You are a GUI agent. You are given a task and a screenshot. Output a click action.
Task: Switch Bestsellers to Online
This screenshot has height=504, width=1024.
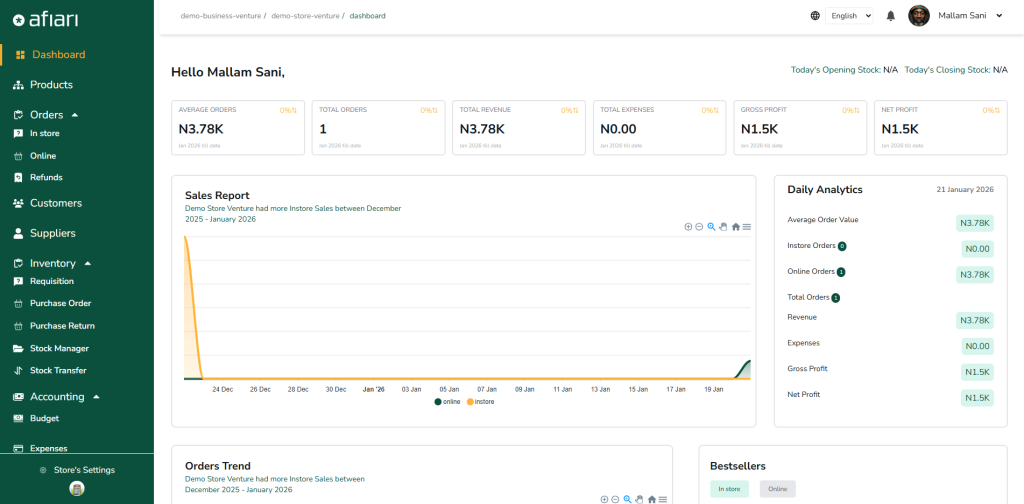777,489
